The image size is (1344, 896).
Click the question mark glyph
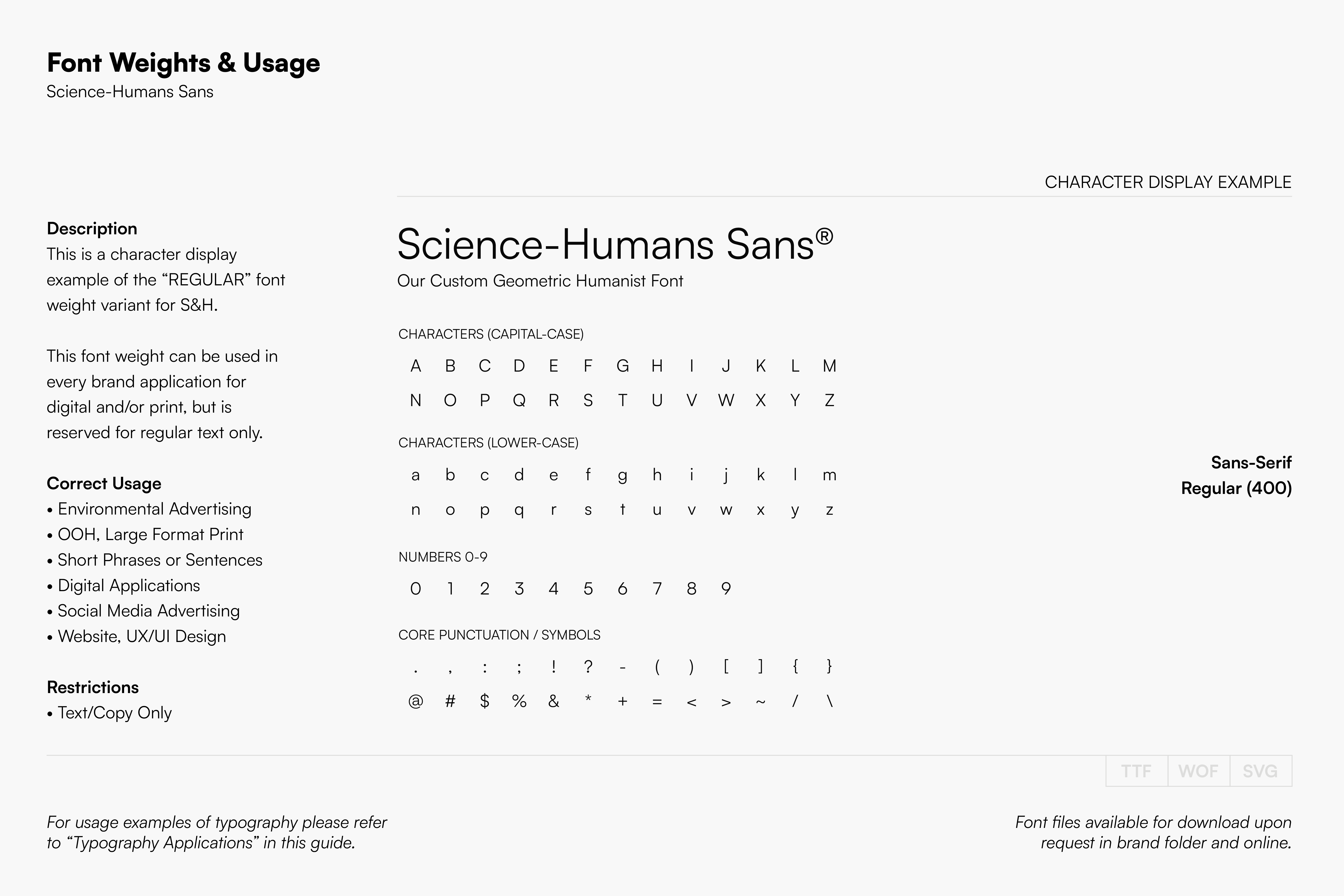pos(588,666)
